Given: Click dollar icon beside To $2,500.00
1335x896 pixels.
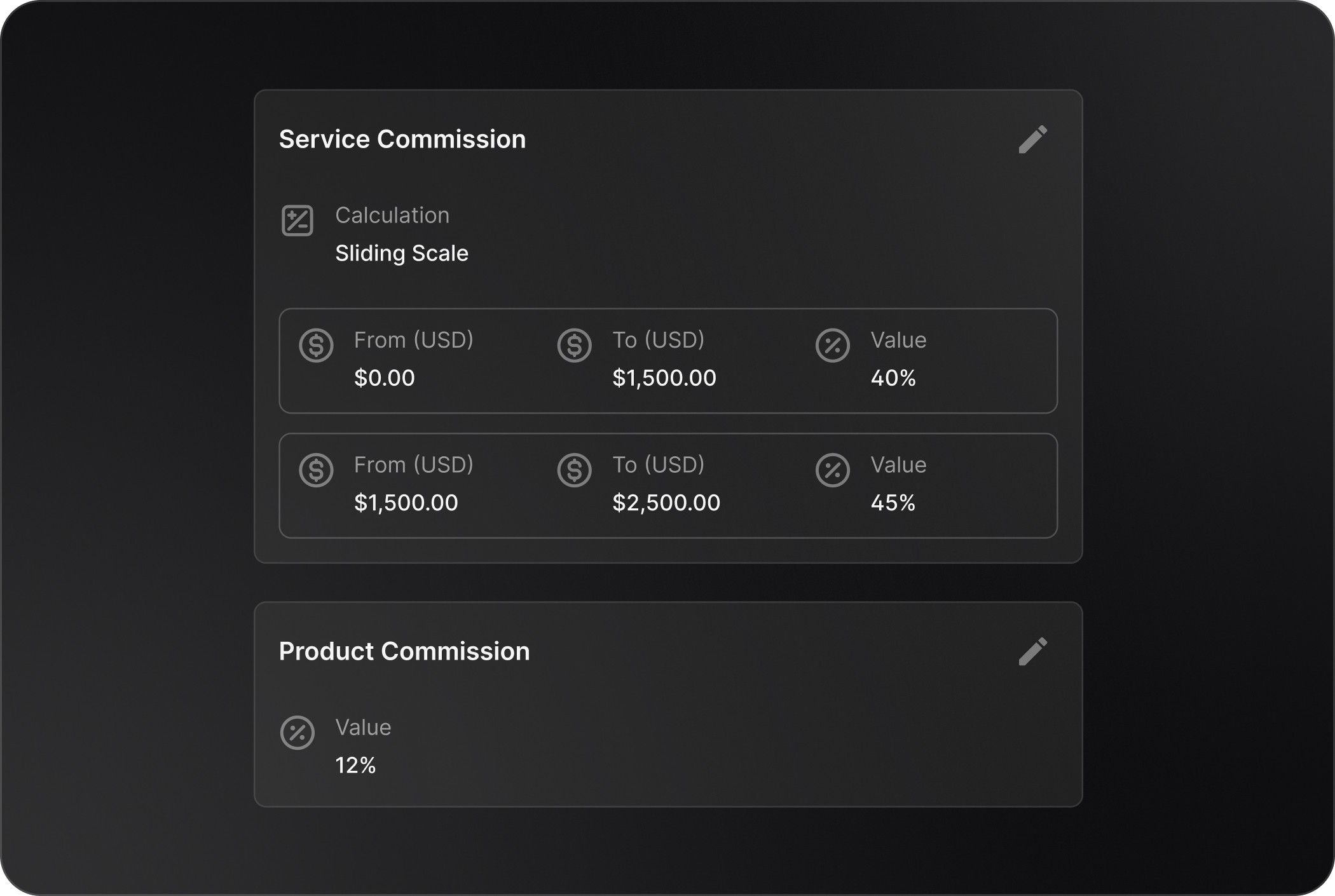Looking at the screenshot, I should pos(574,470).
